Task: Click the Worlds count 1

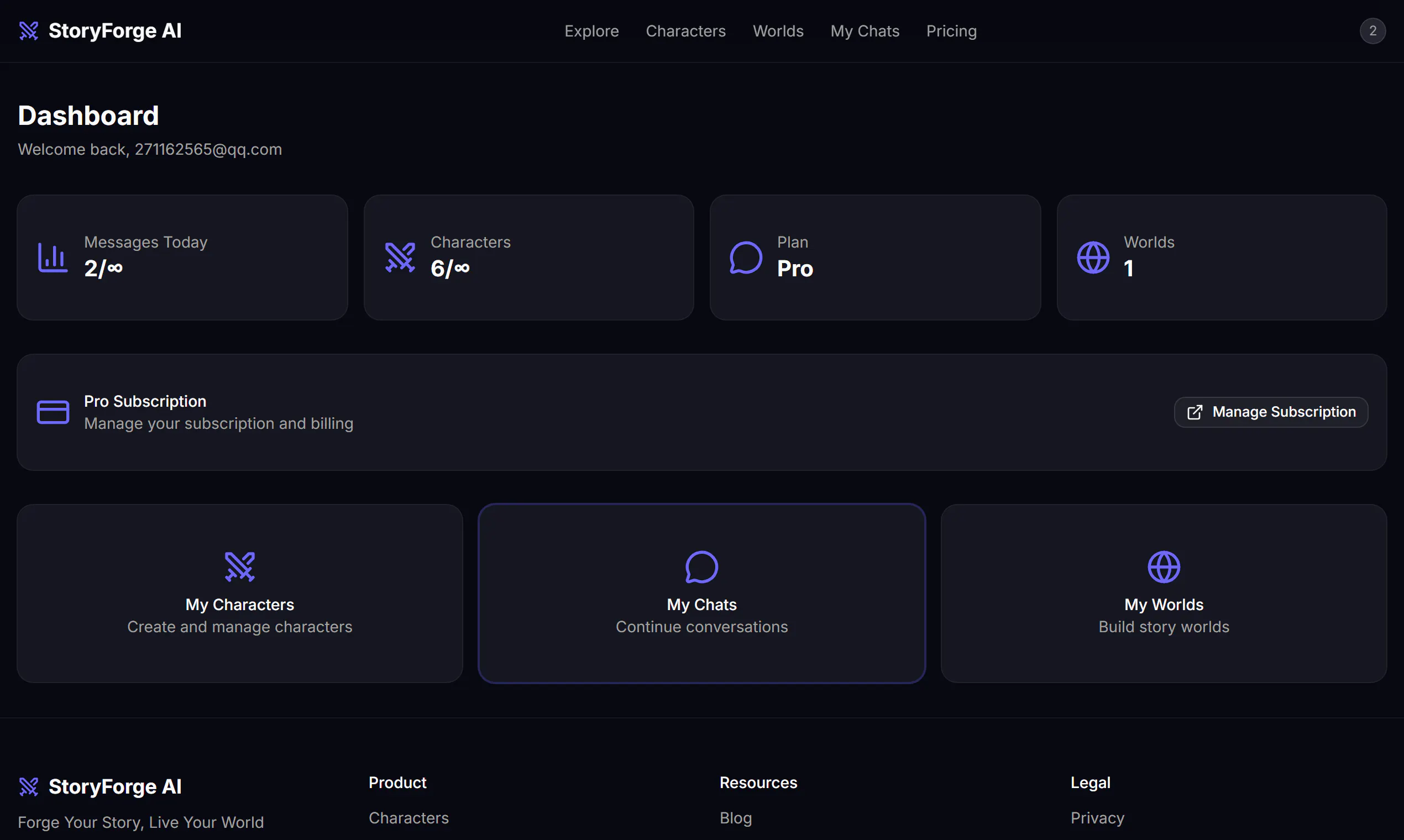Action: (x=1128, y=268)
